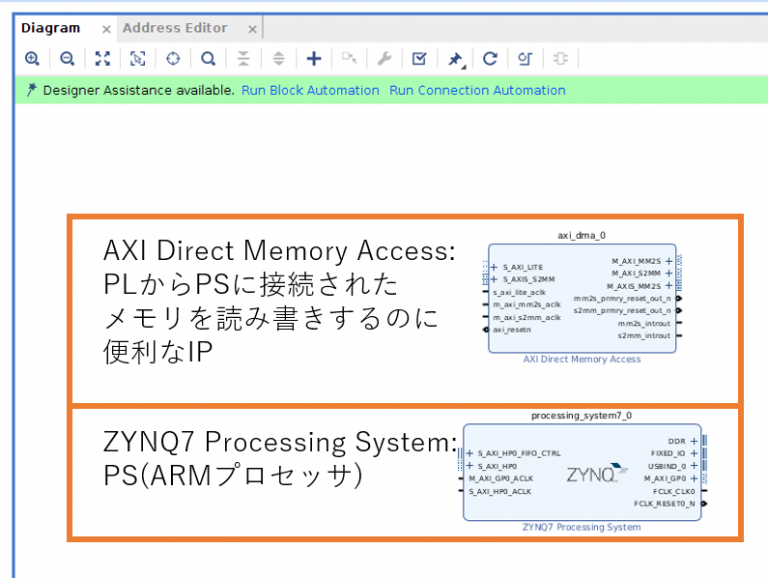Expand the S_AXI_LITE port on axi_dma_0
The image size is (768, 578).
pyautogui.click(x=495, y=267)
